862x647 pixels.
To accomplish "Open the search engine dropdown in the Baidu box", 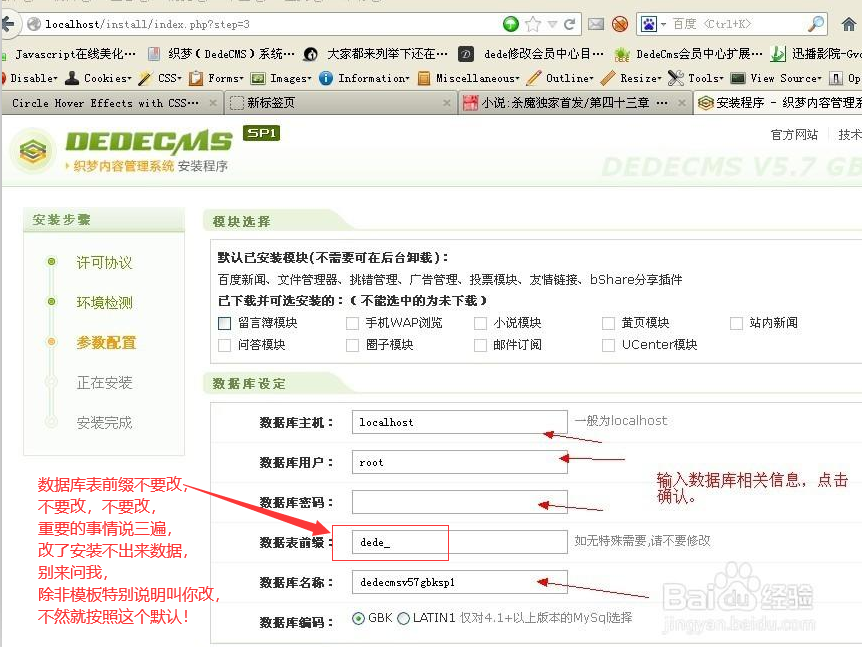I will click(661, 22).
